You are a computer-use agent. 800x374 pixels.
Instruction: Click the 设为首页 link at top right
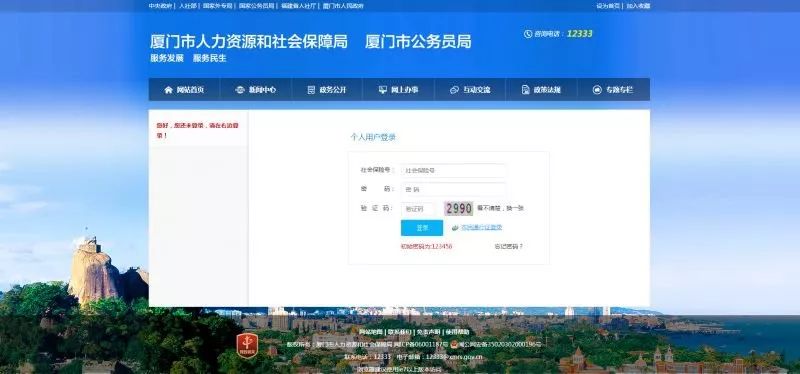point(608,6)
